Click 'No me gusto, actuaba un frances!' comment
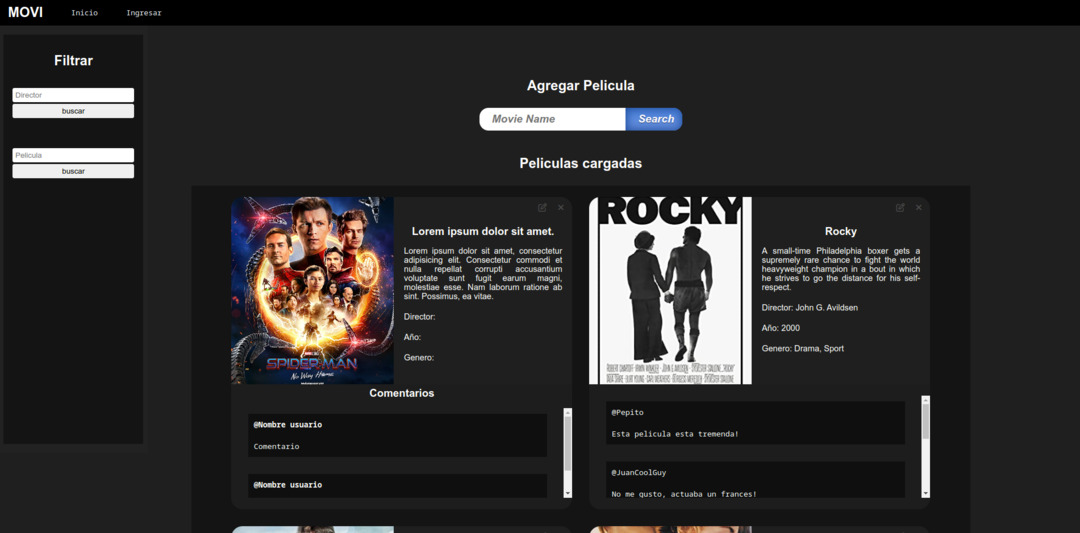This screenshot has height=533, width=1080. (x=684, y=493)
